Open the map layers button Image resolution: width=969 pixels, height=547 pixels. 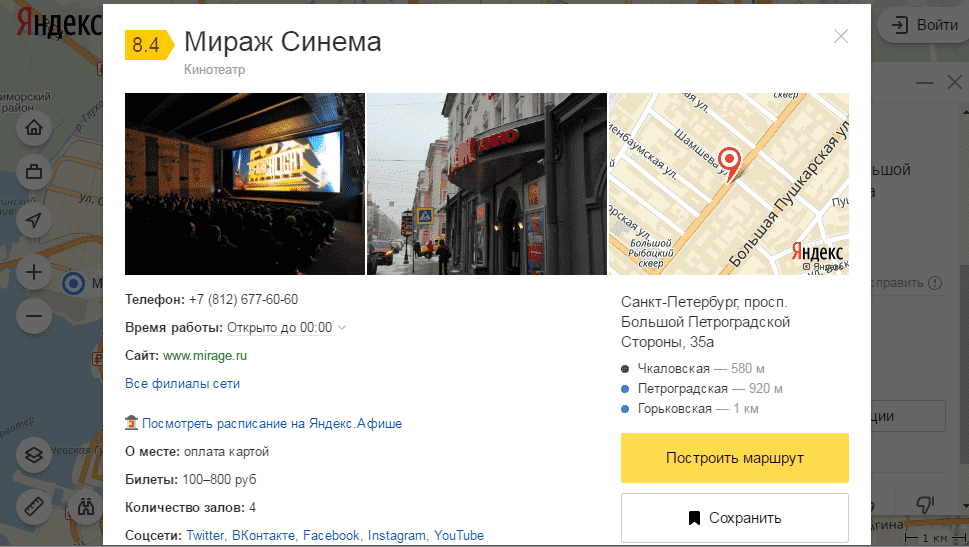(x=34, y=456)
